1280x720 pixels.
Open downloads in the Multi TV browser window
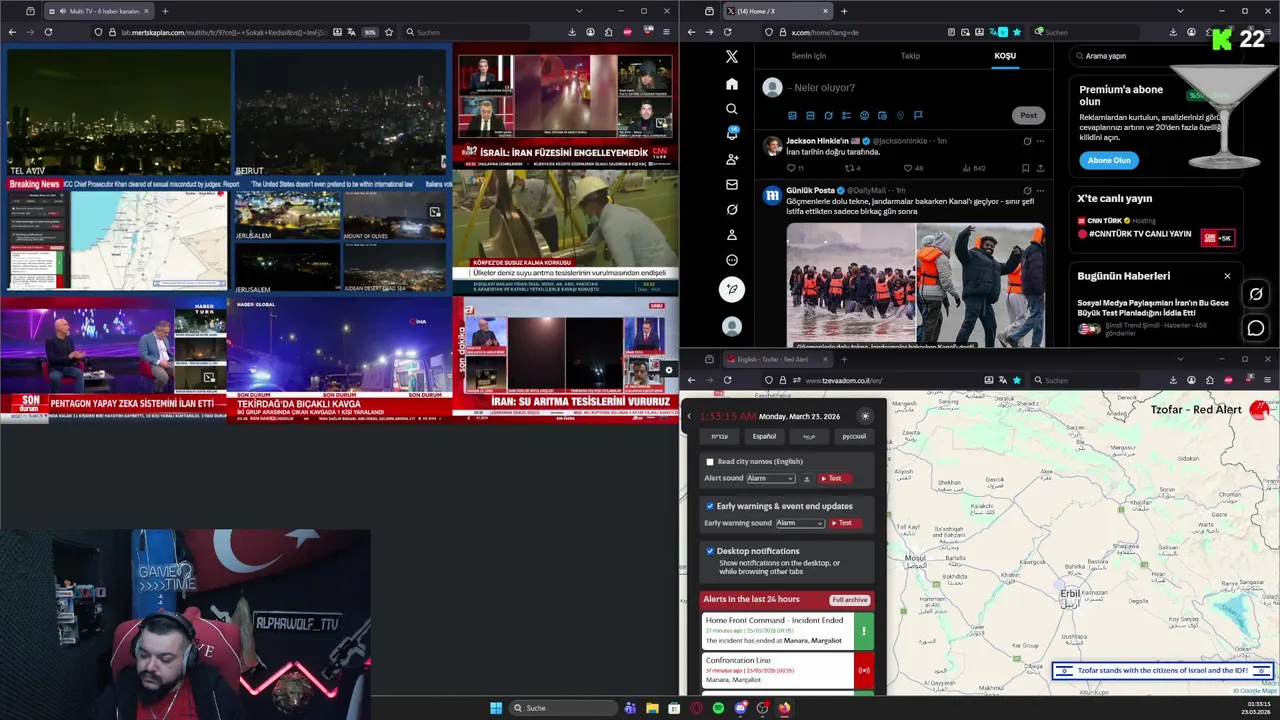[572, 32]
